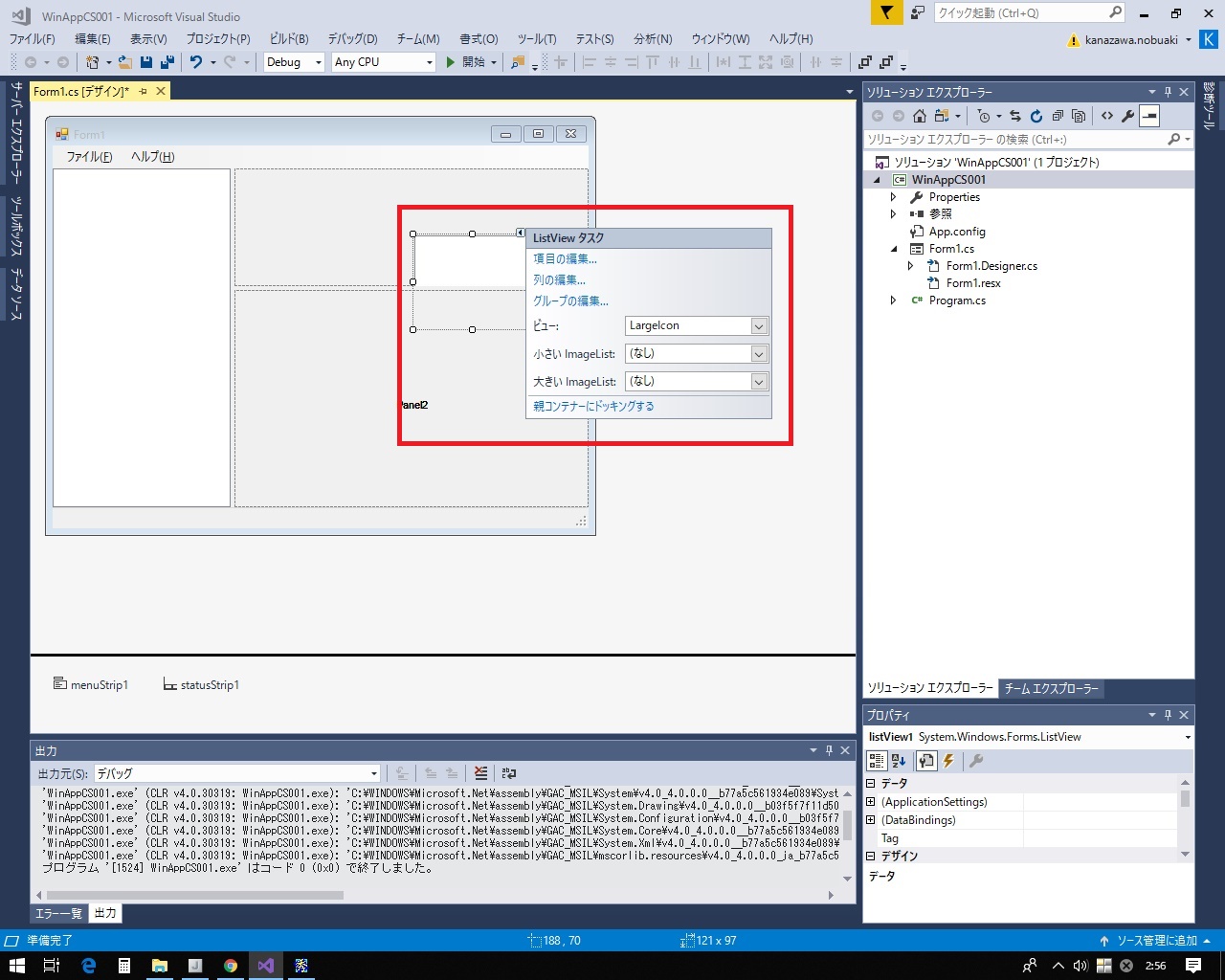Expand the Program.cs tree node
This screenshot has height=980, width=1225.
point(894,301)
